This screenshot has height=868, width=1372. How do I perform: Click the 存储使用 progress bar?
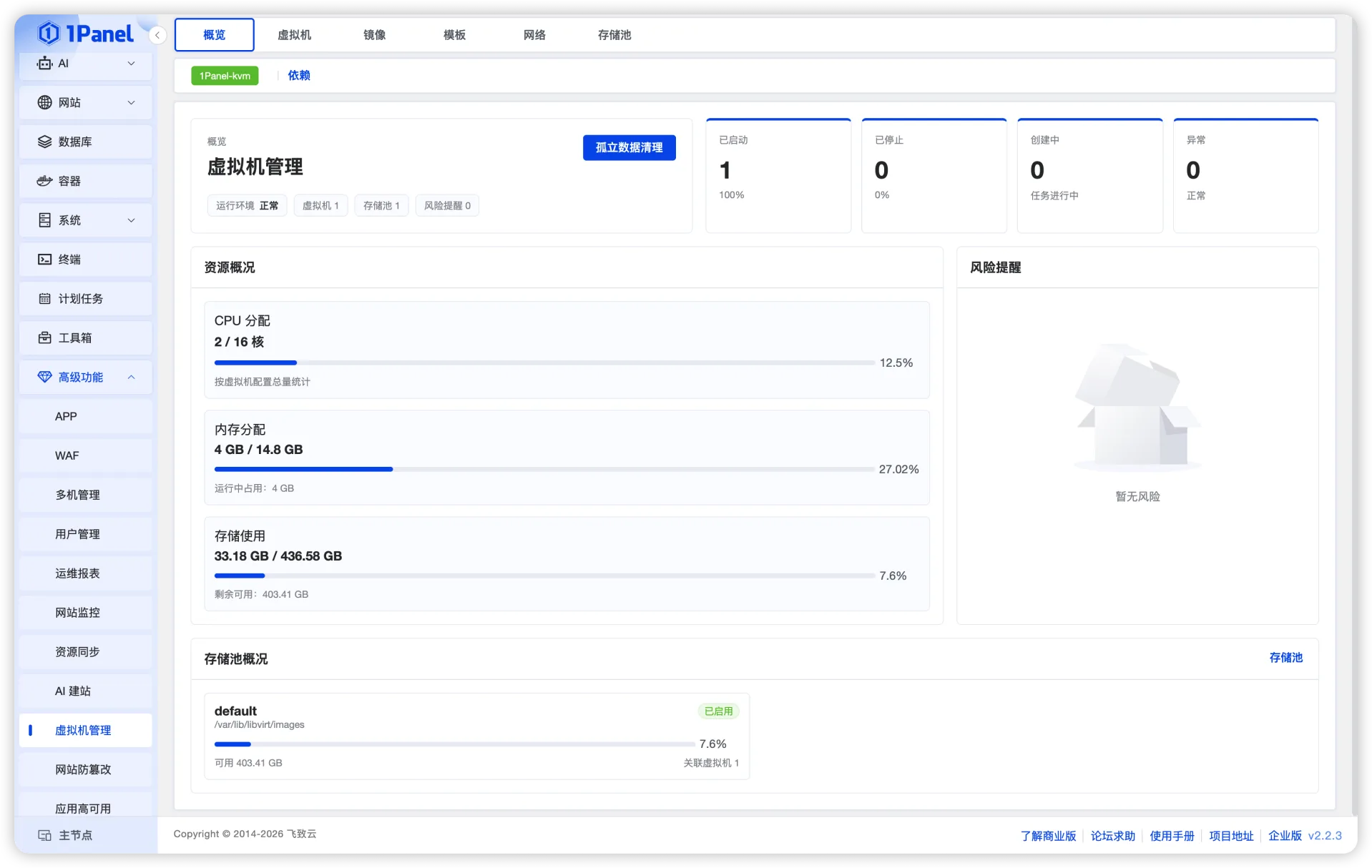pyautogui.click(x=544, y=576)
